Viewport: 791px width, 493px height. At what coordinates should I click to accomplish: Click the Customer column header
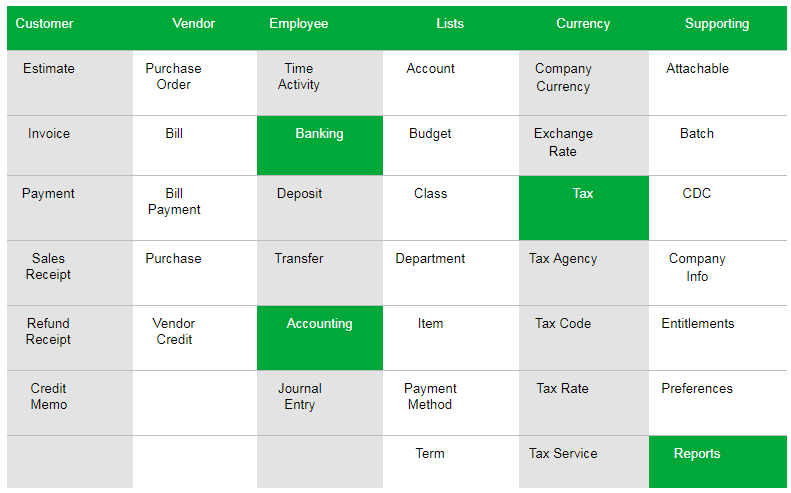tap(44, 24)
